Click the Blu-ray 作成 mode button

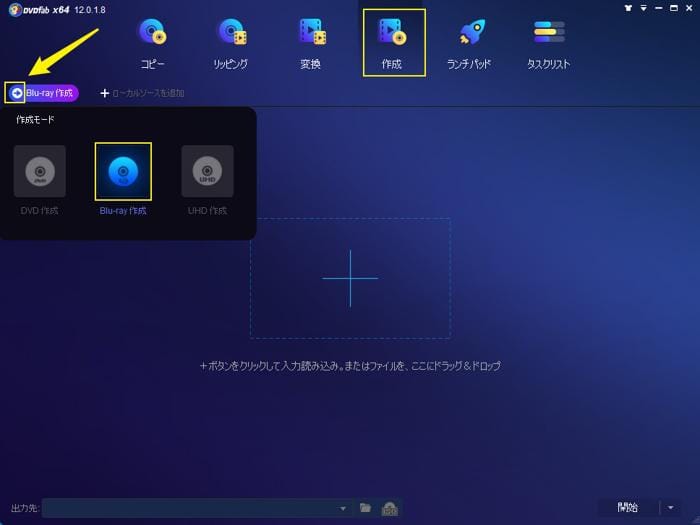coord(43,93)
